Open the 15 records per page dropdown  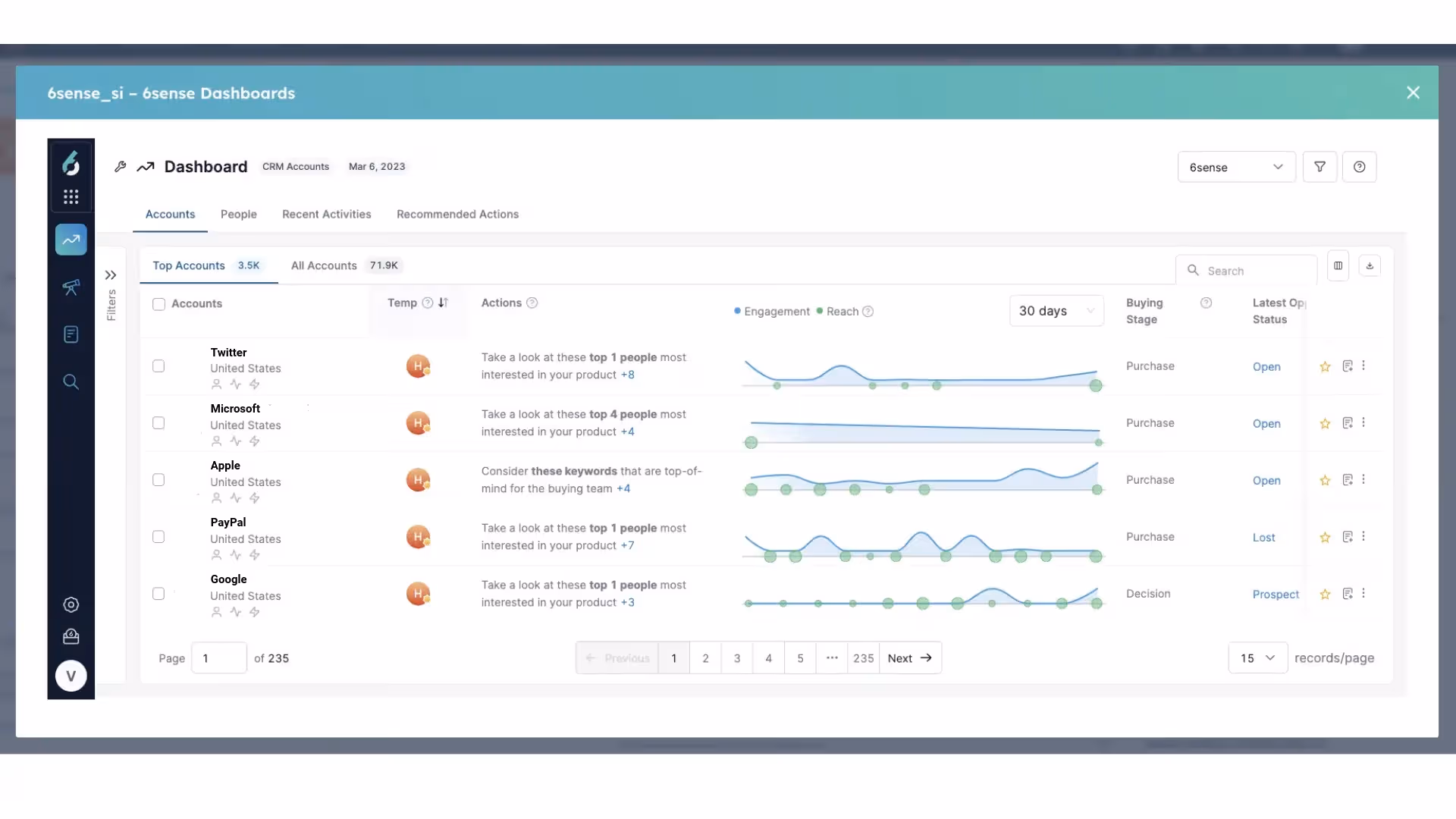1257,658
